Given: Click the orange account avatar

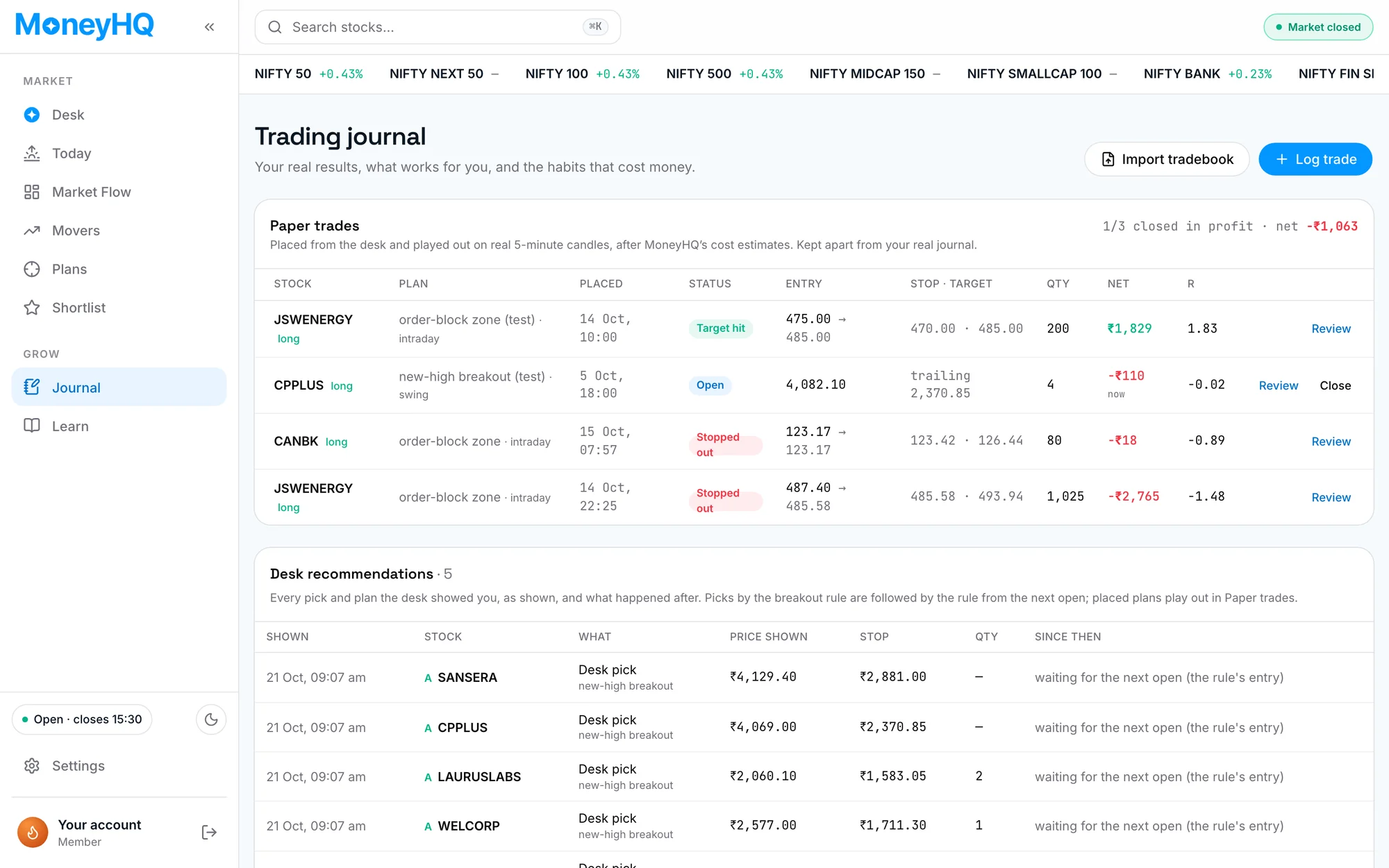Looking at the screenshot, I should tap(33, 832).
